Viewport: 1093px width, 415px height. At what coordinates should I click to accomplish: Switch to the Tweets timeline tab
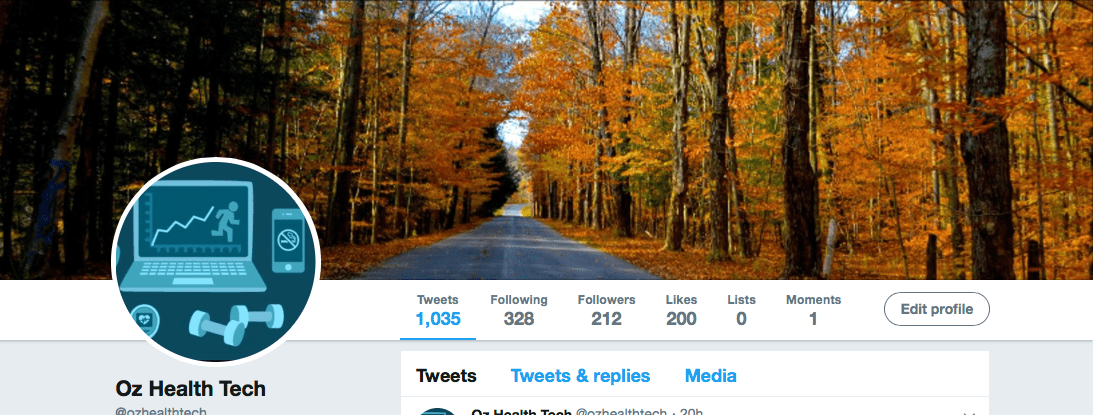point(446,376)
